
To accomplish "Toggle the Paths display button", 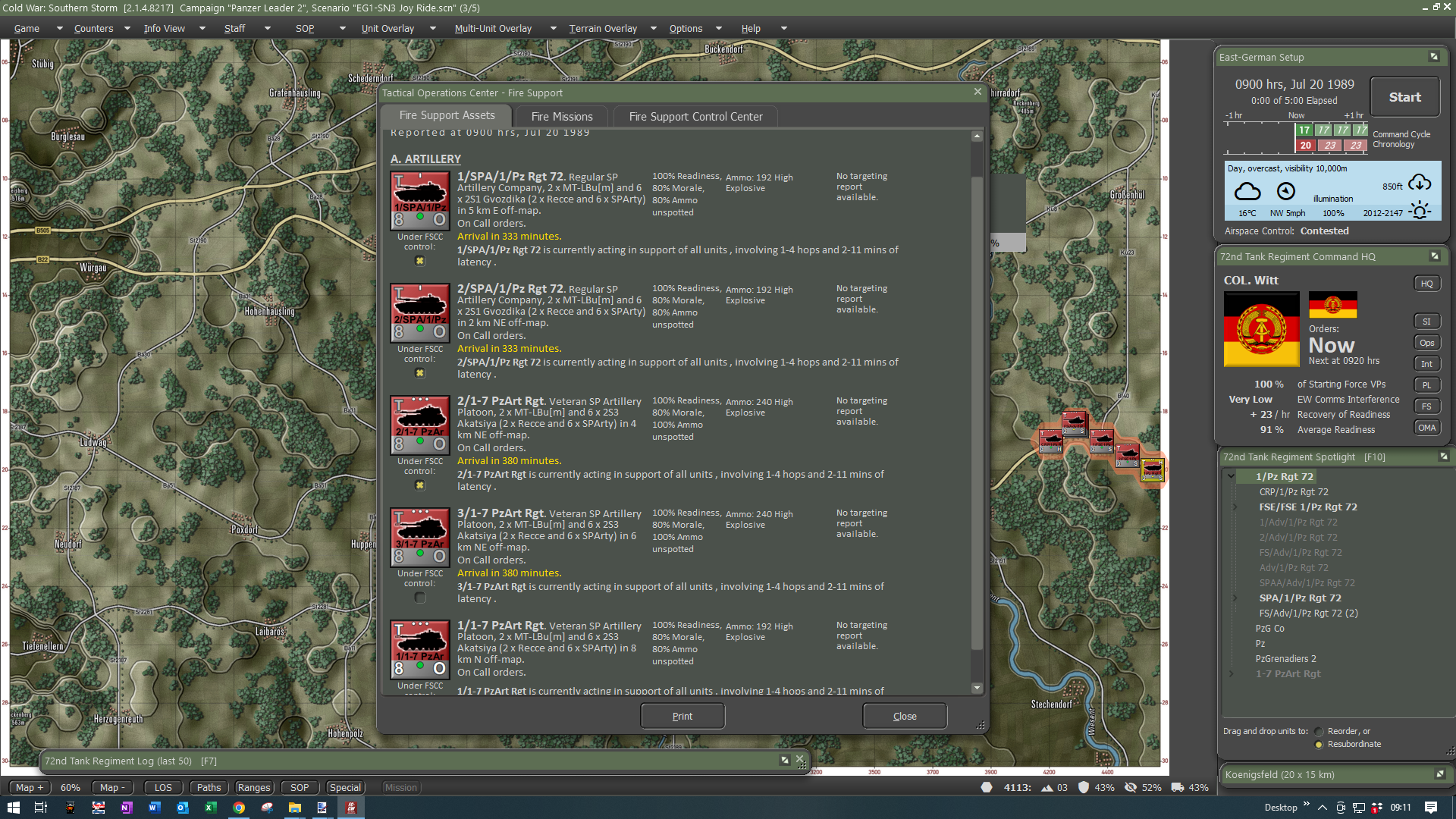I will tap(209, 787).
